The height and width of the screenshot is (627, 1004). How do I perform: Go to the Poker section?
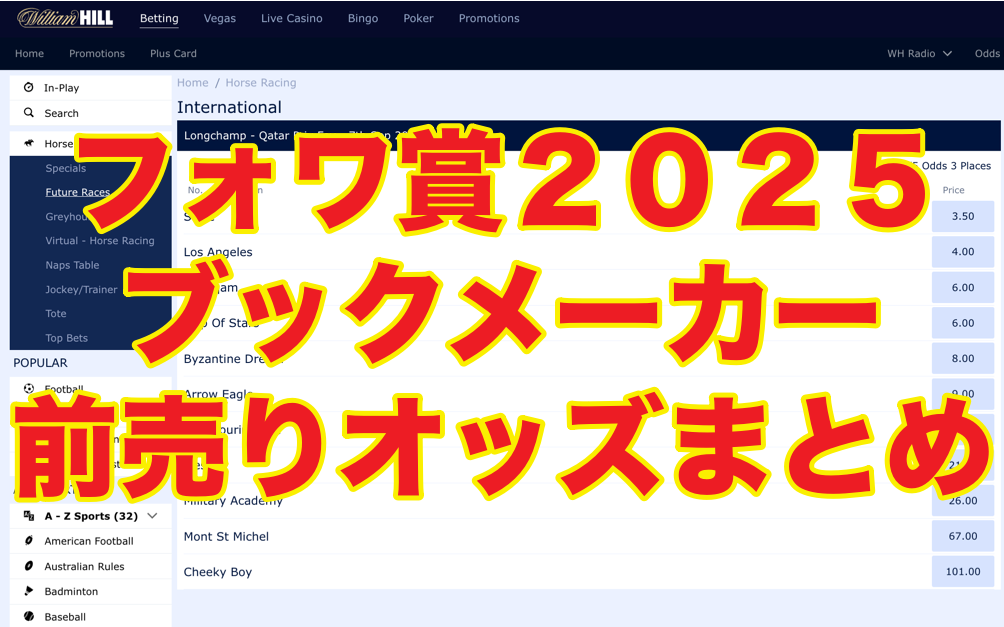418,19
